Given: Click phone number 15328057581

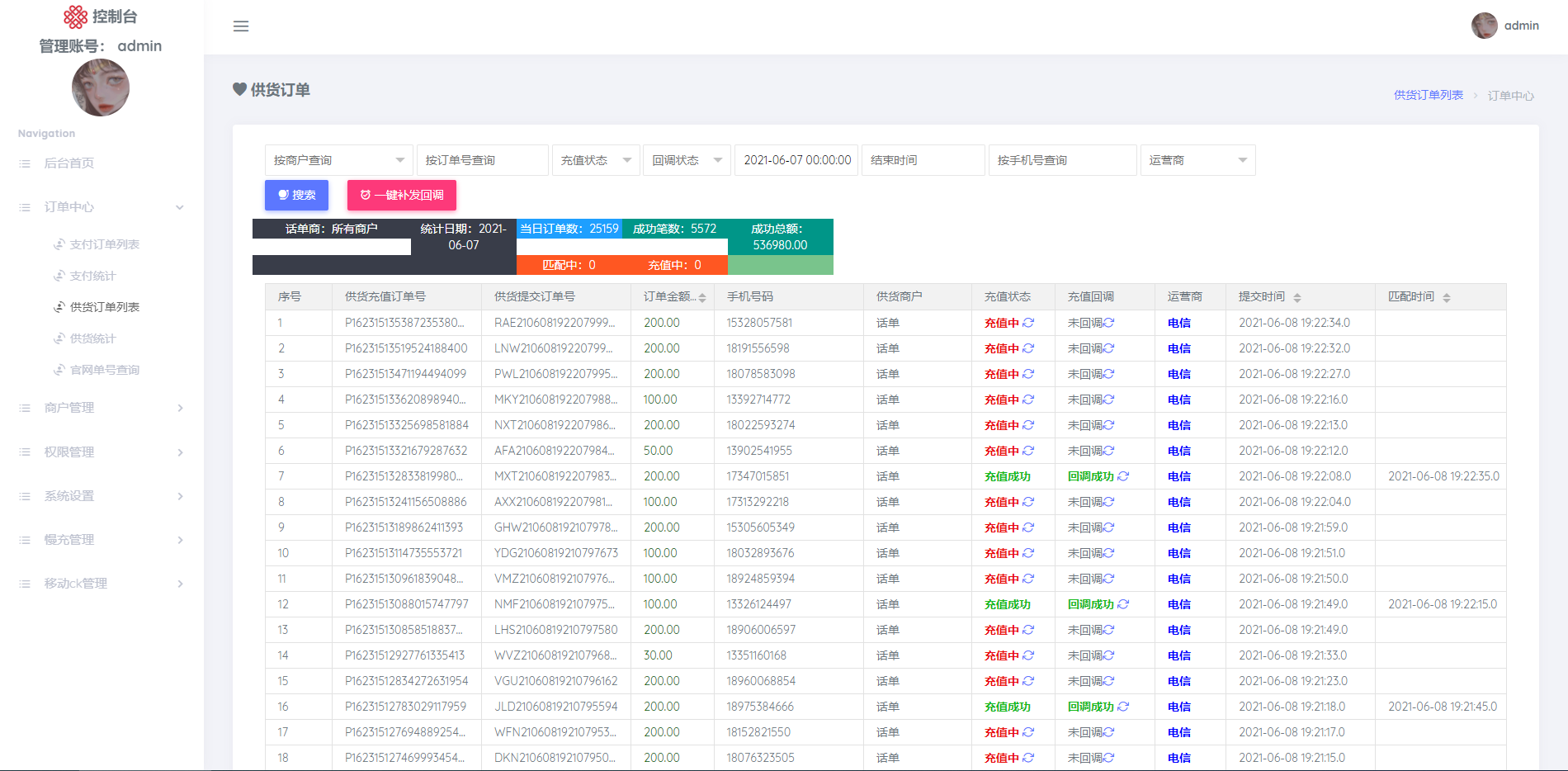Looking at the screenshot, I should tap(759, 323).
